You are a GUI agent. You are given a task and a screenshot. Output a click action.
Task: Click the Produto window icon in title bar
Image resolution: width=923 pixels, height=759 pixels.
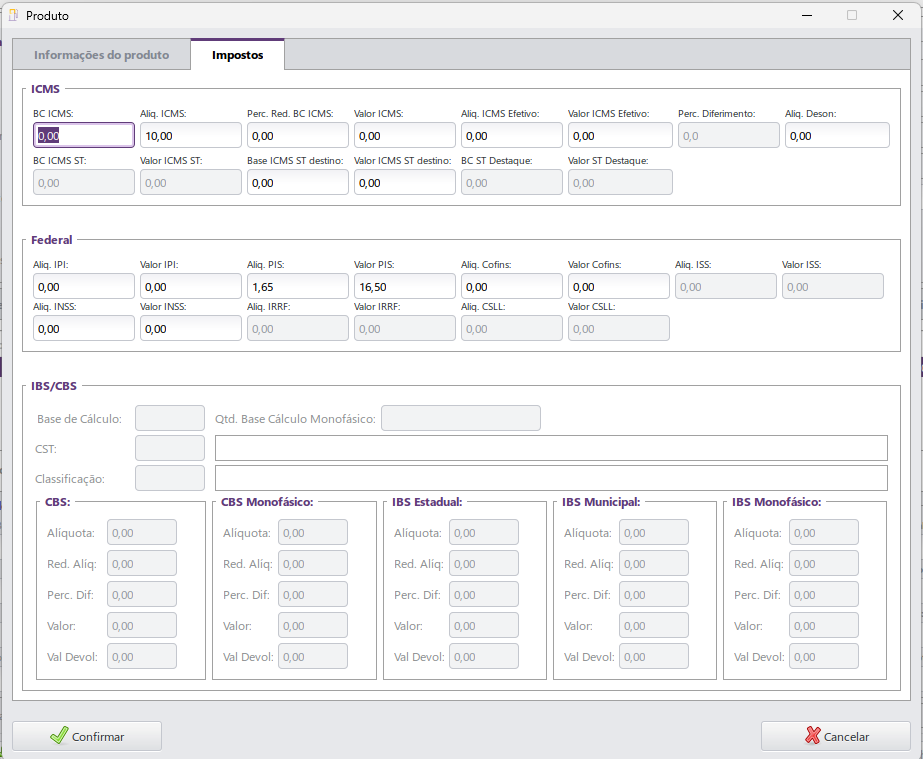pos(14,16)
